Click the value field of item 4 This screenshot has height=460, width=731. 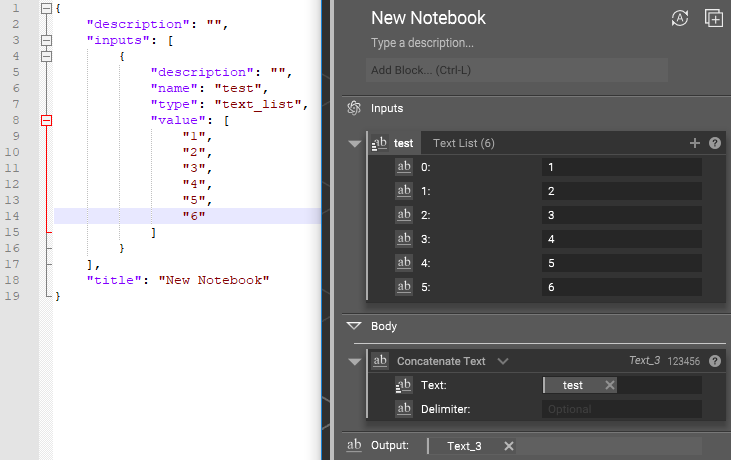point(622,263)
